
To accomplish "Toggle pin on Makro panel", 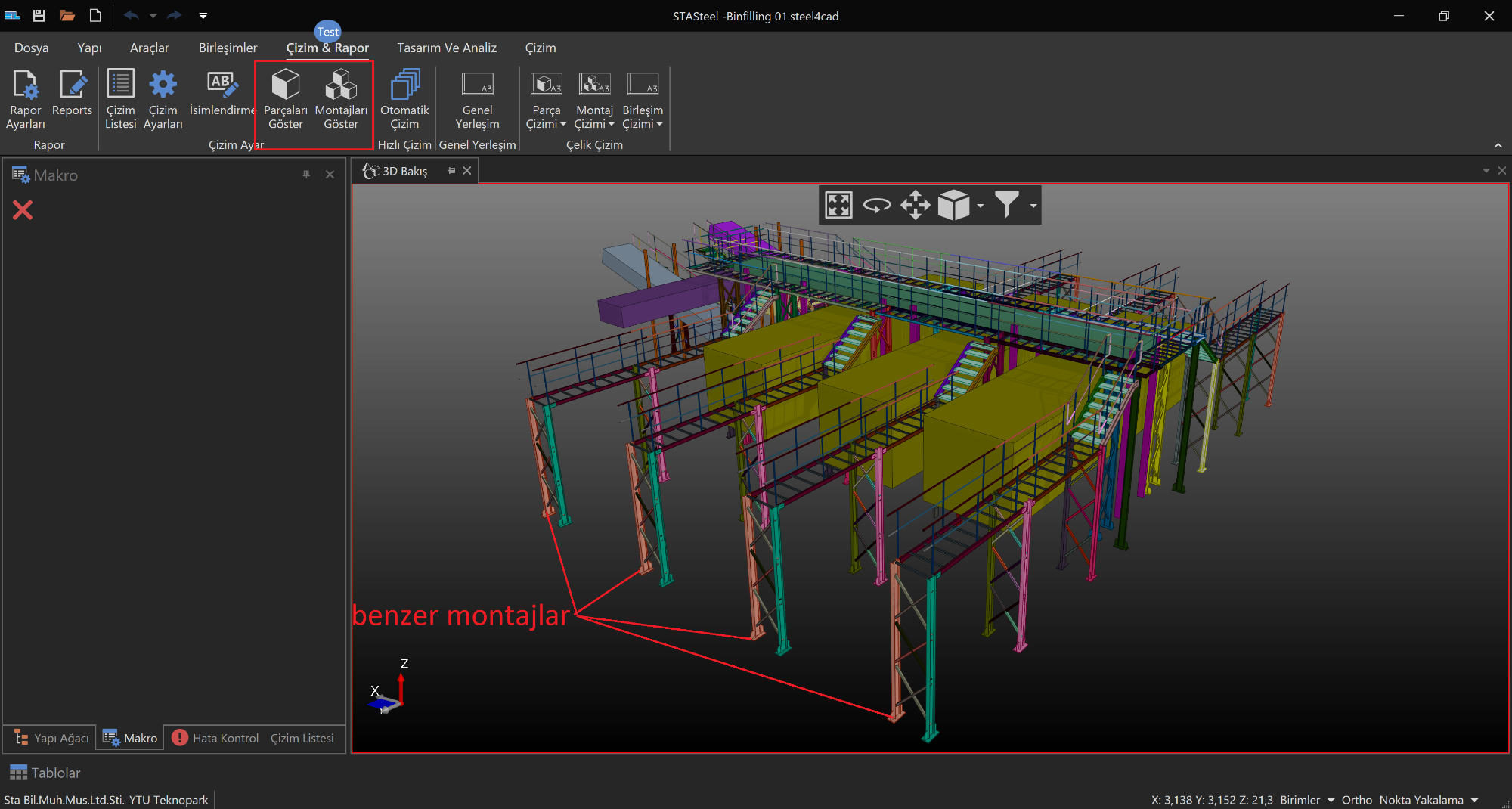I will [x=306, y=175].
